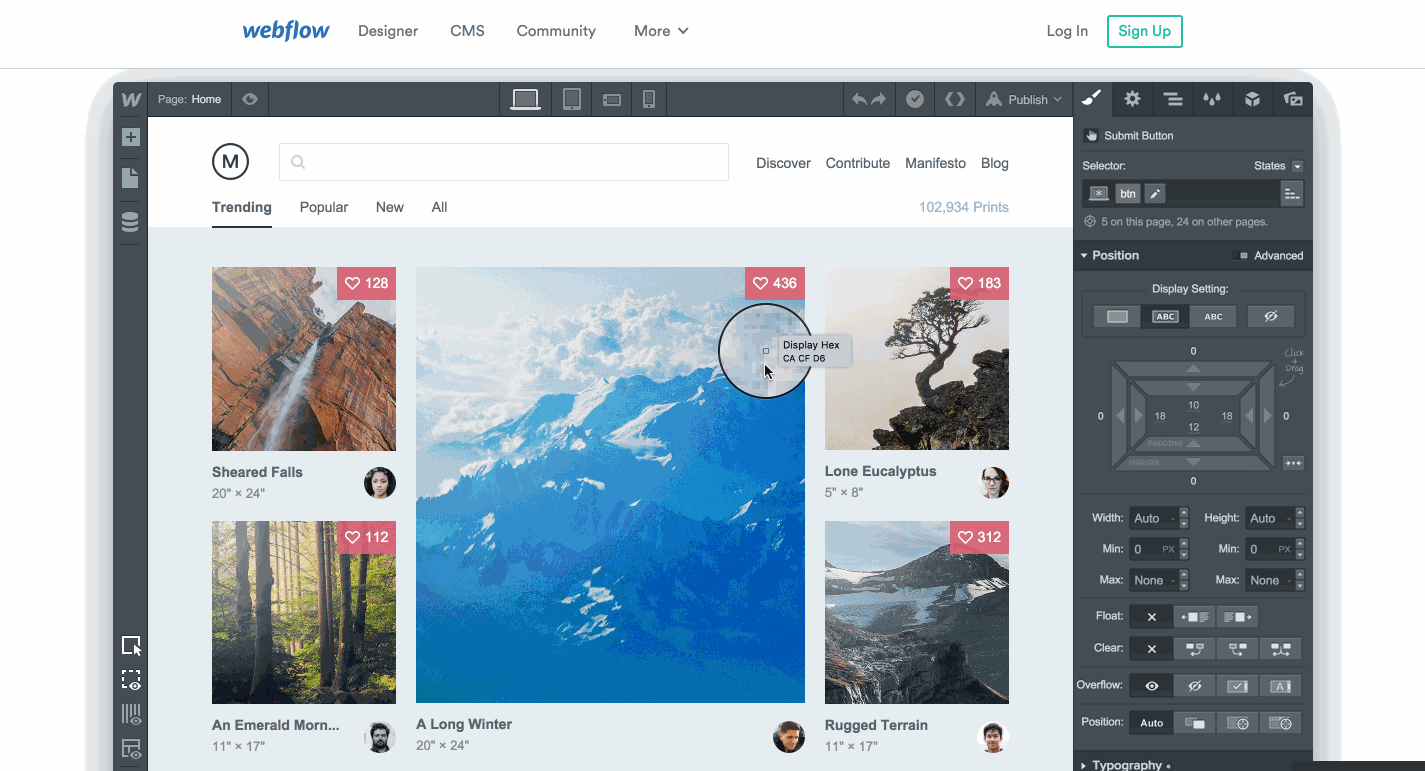Open the Asset Manager images tab
1425x771 pixels.
(1293, 98)
